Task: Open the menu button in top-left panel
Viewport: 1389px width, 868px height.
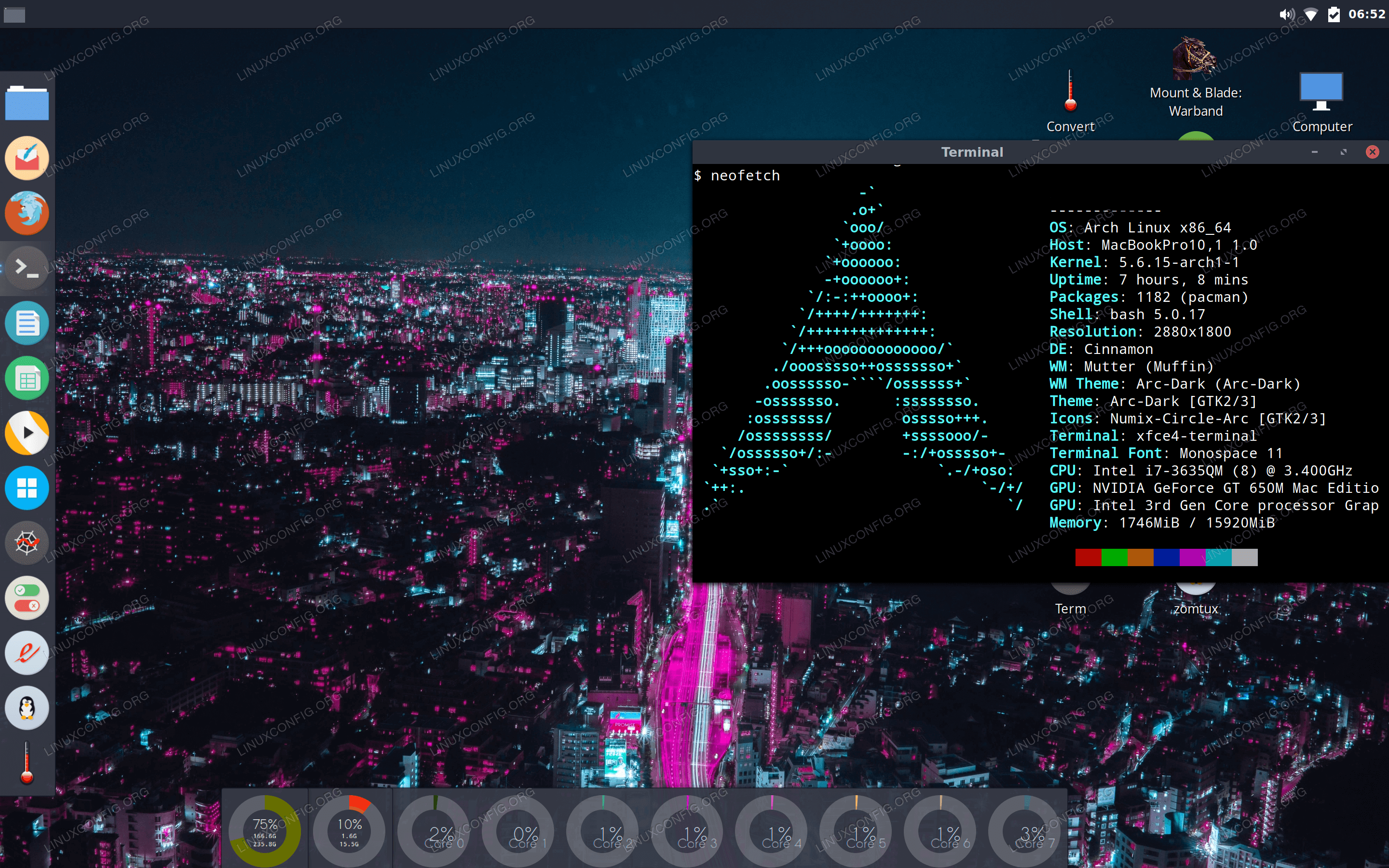Action: pyautogui.click(x=14, y=14)
